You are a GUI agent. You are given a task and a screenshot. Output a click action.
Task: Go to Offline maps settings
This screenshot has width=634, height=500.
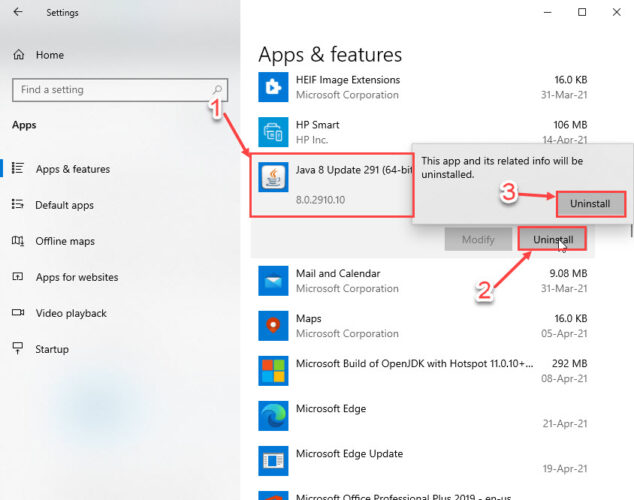point(65,241)
